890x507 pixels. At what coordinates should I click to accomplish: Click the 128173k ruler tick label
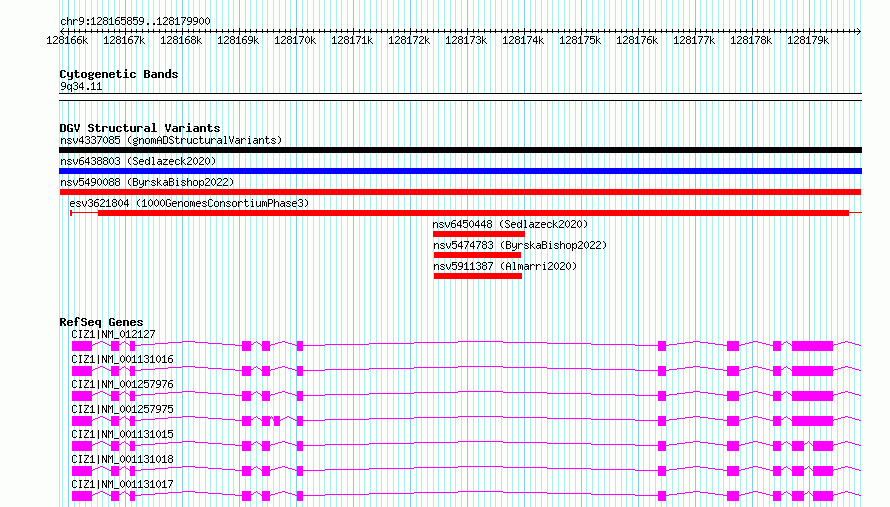pyautogui.click(x=466, y=40)
